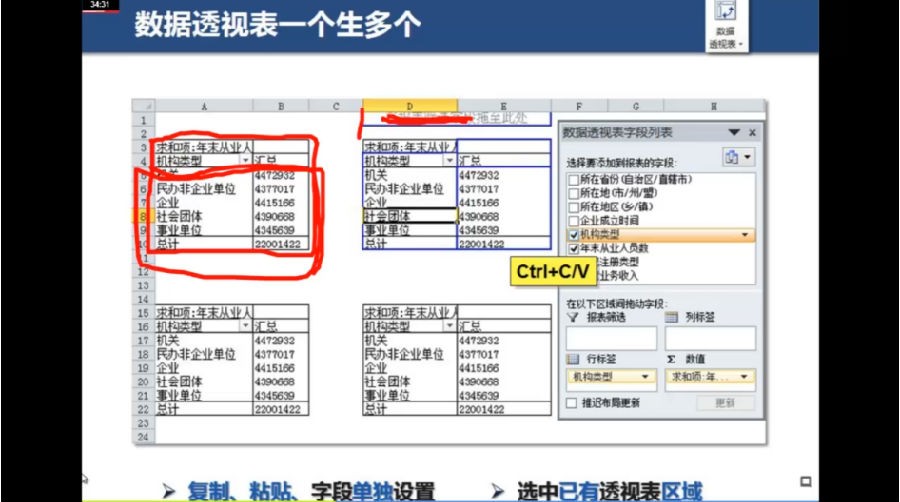Click the field list layout view icon
This screenshot has height=502, width=900.
pyautogui.click(x=732, y=157)
